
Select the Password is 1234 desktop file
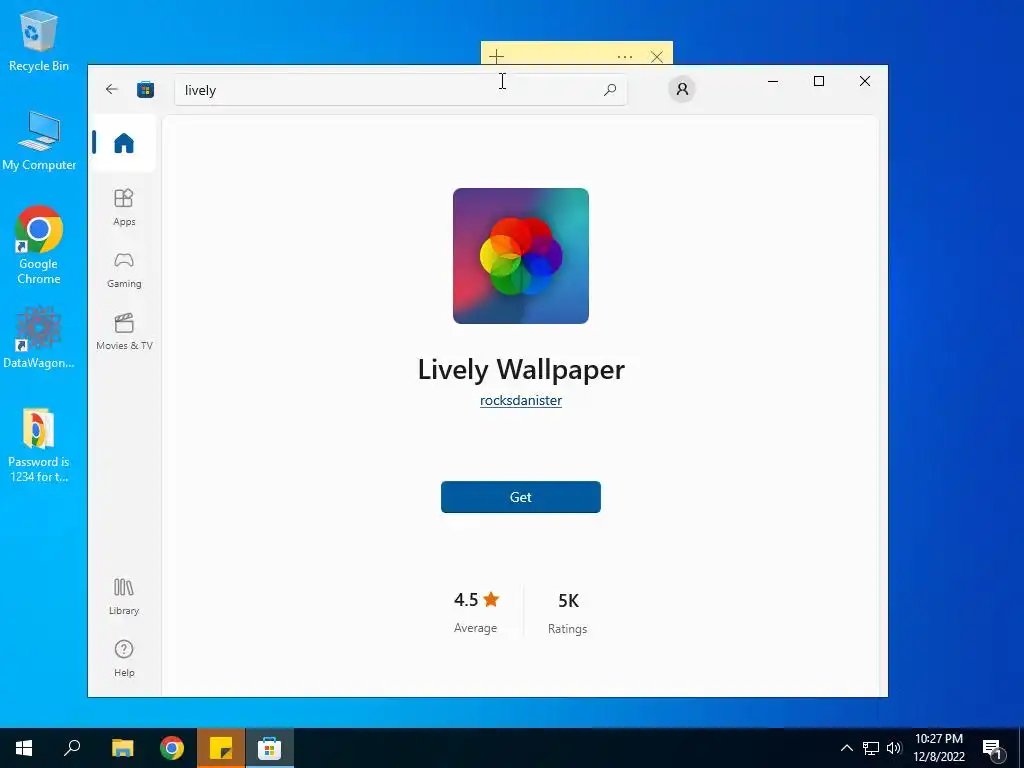tap(39, 445)
